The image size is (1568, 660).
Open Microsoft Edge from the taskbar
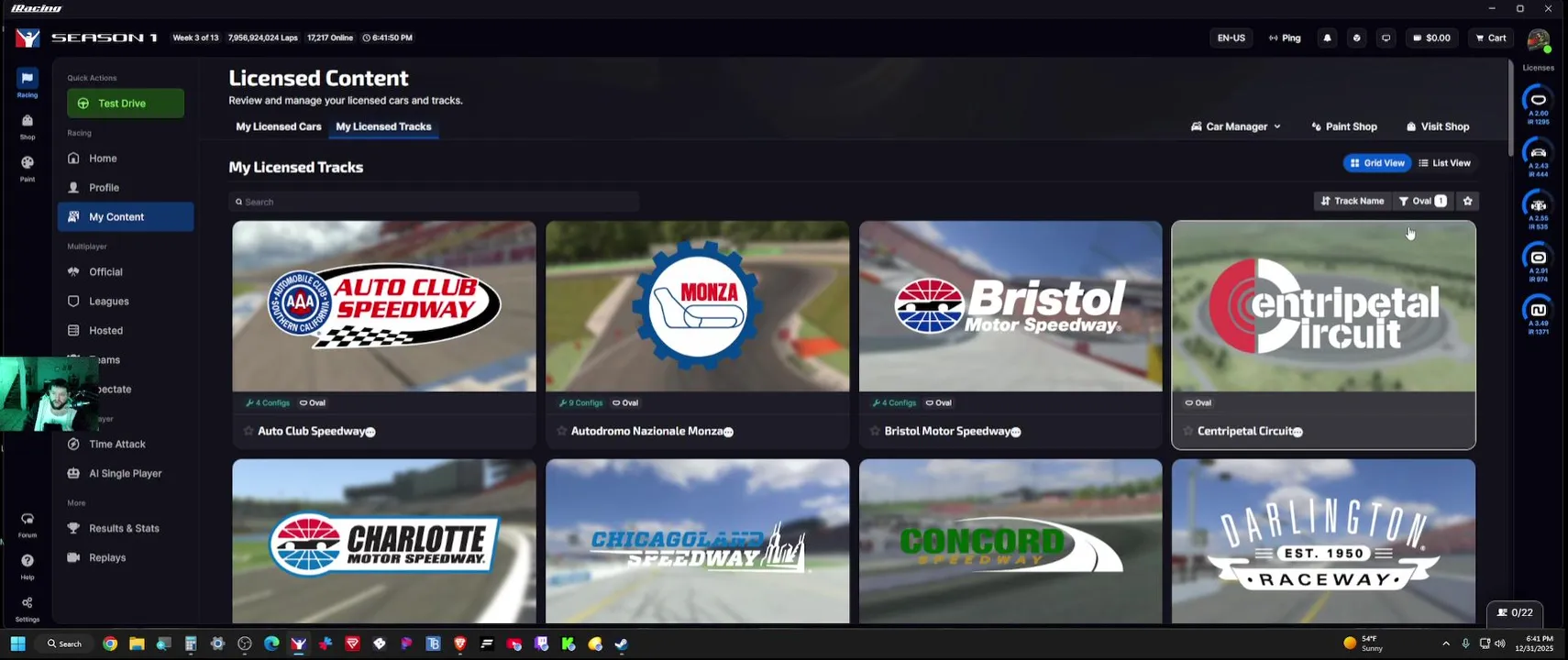pyautogui.click(x=271, y=643)
